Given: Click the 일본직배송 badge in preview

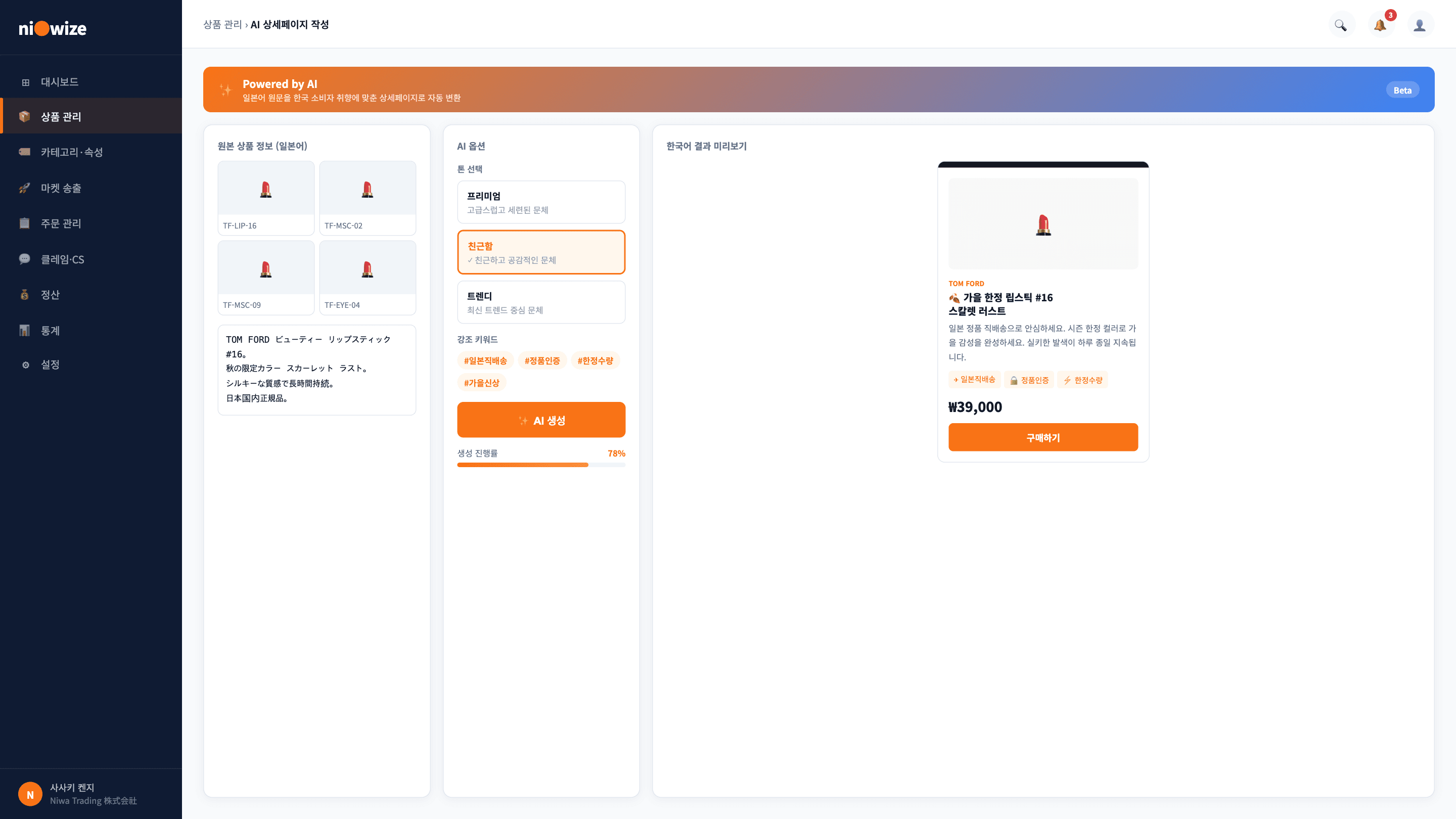Looking at the screenshot, I should pos(974,380).
